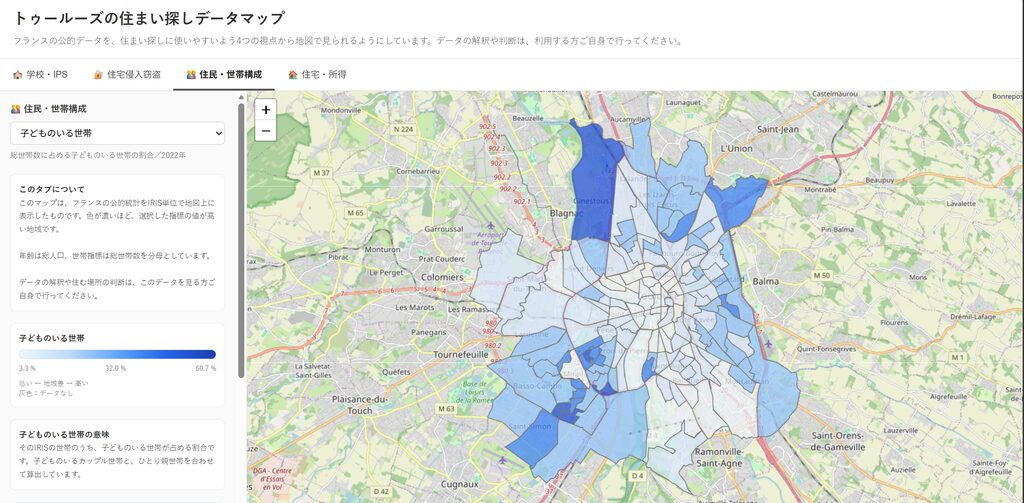The width and height of the screenshot is (1024, 503).
Task: Switch to the 学校・IPS tab
Action: [40, 74]
